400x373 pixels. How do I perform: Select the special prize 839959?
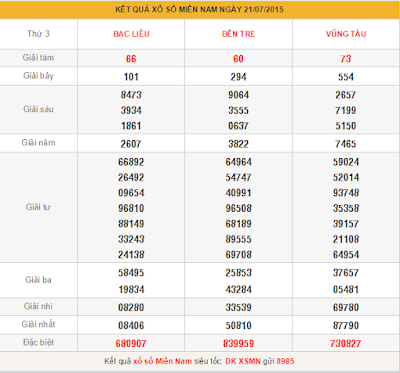pos(238,343)
